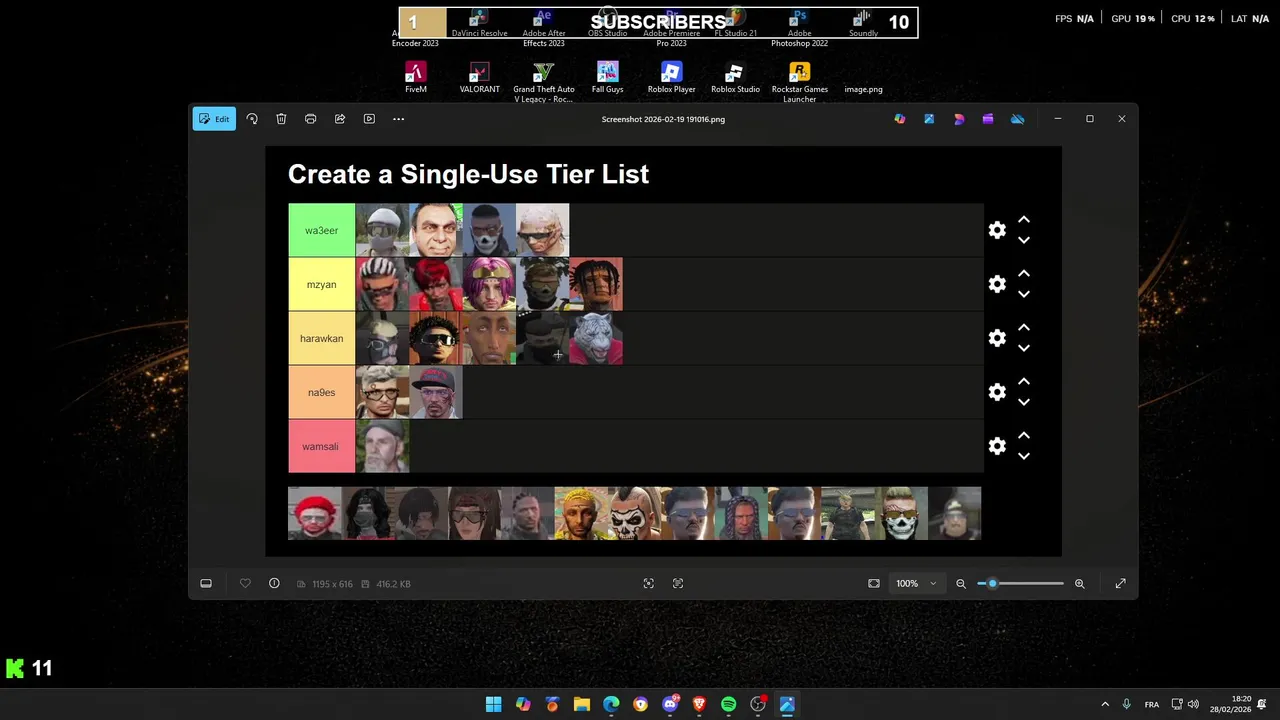Screen dimensions: 1280x720
Task: Delete the screenshot with the trash icon
Action: point(281,119)
